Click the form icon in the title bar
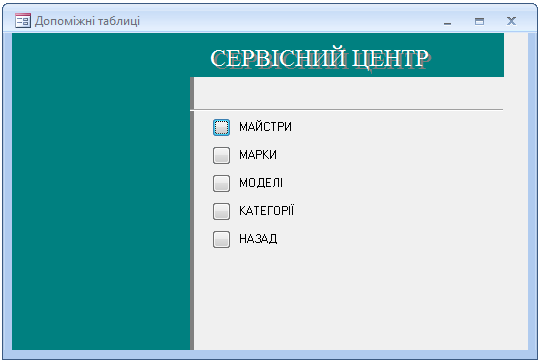The height and width of the screenshot is (363, 540). 23,21
